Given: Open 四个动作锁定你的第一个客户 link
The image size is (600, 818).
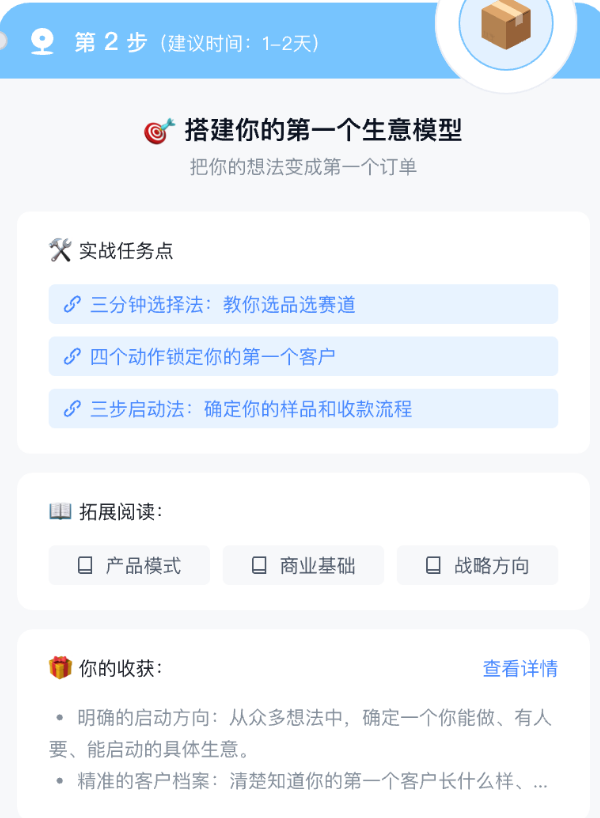Looking at the screenshot, I should click(303, 357).
